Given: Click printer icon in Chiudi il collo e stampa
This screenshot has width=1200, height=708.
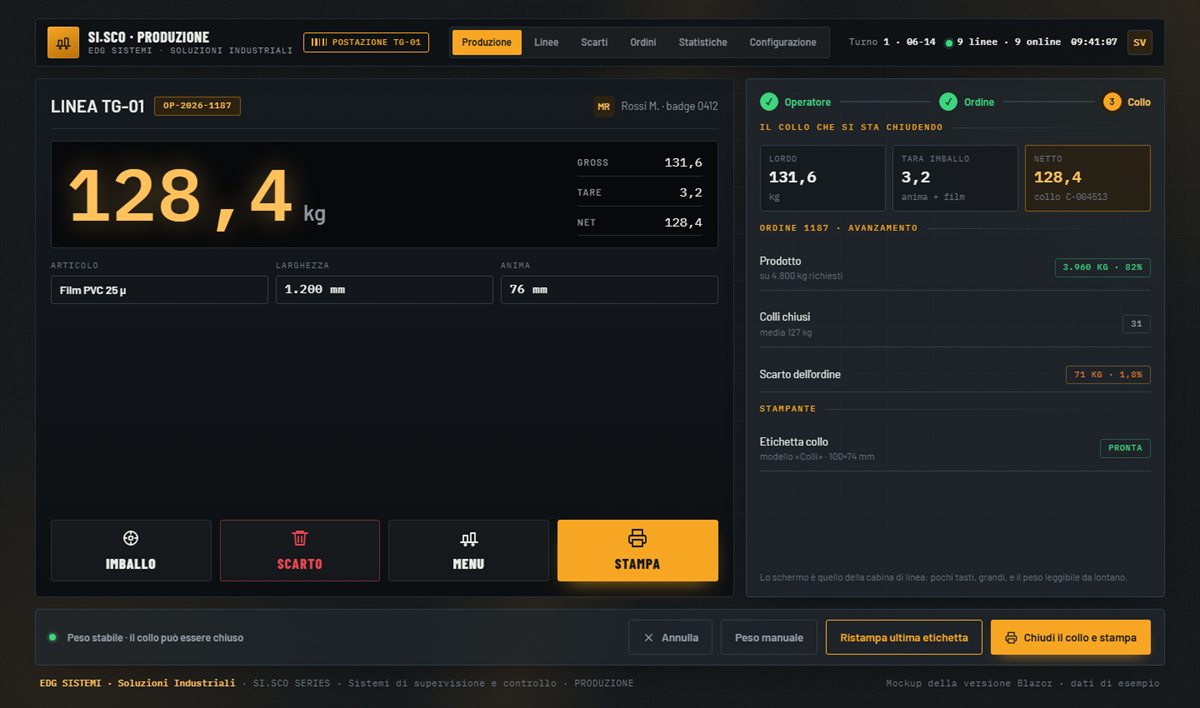Looking at the screenshot, I should click(1011, 638).
